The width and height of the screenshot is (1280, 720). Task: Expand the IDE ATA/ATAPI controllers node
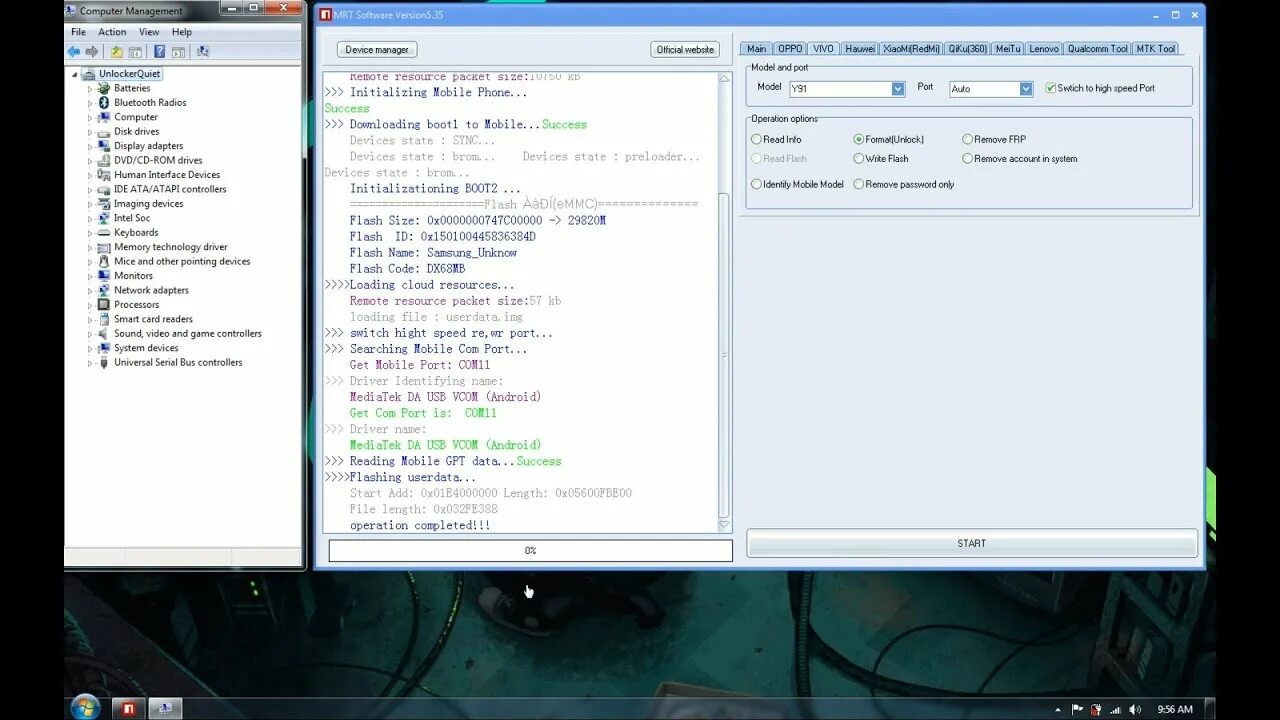tap(90, 189)
